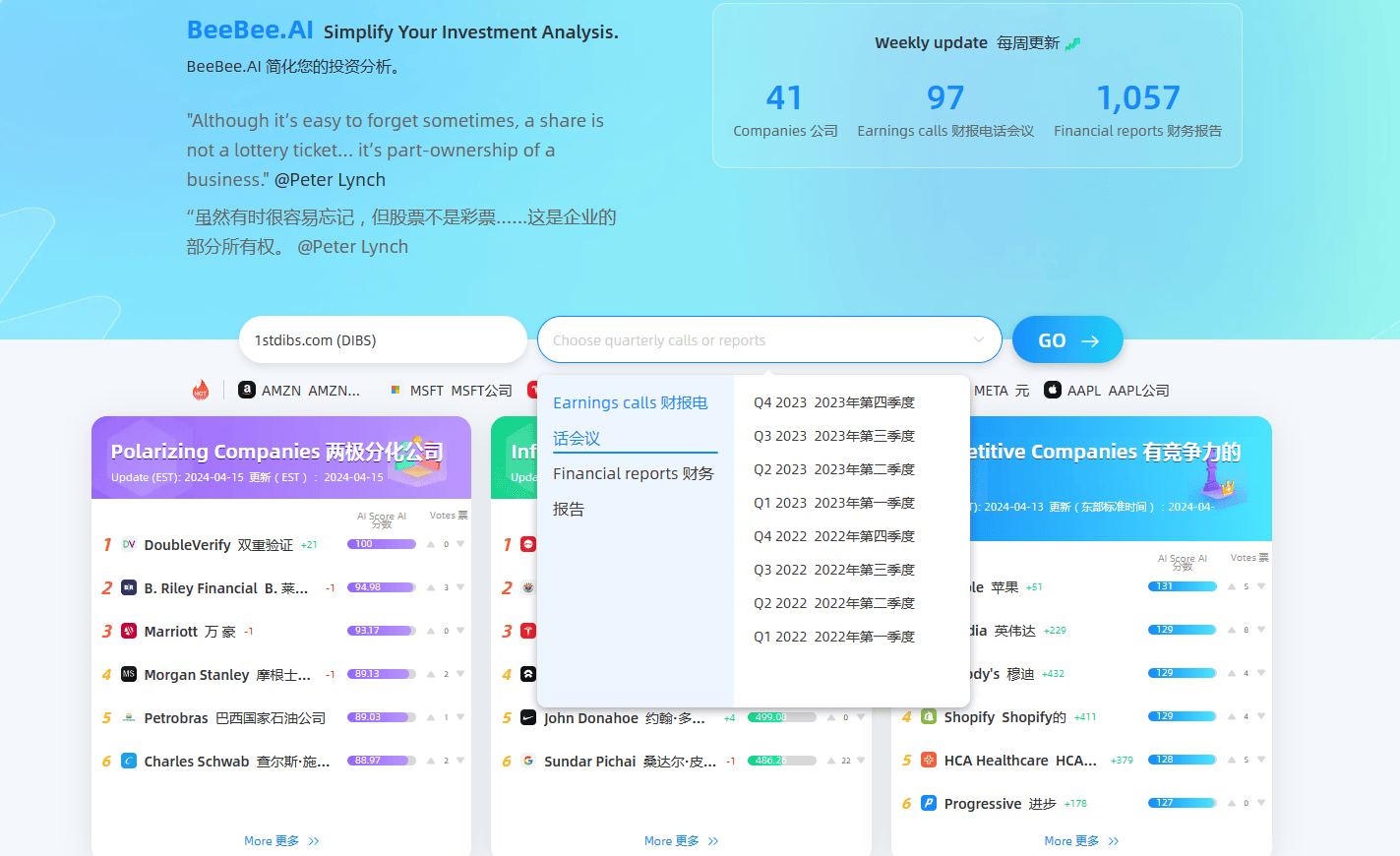The width and height of the screenshot is (1400, 856).
Task: Click the company search field showing 1stdibs.com
Action: click(383, 340)
